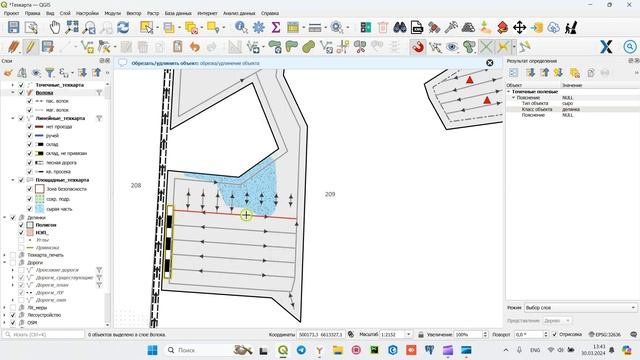The height and width of the screenshot is (360, 640).
Task: Click the binoculars search icon
Action: pyautogui.click(x=400, y=27)
